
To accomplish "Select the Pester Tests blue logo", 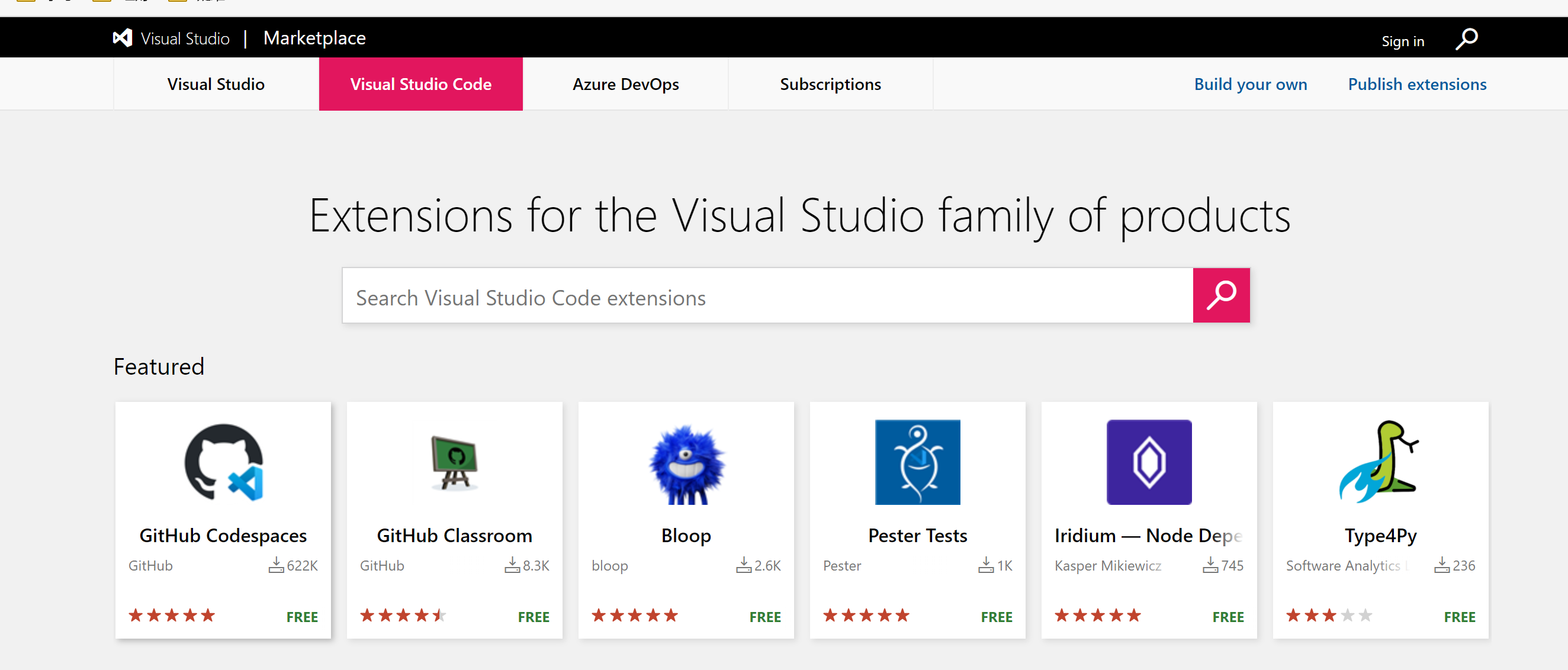I will point(917,462).
